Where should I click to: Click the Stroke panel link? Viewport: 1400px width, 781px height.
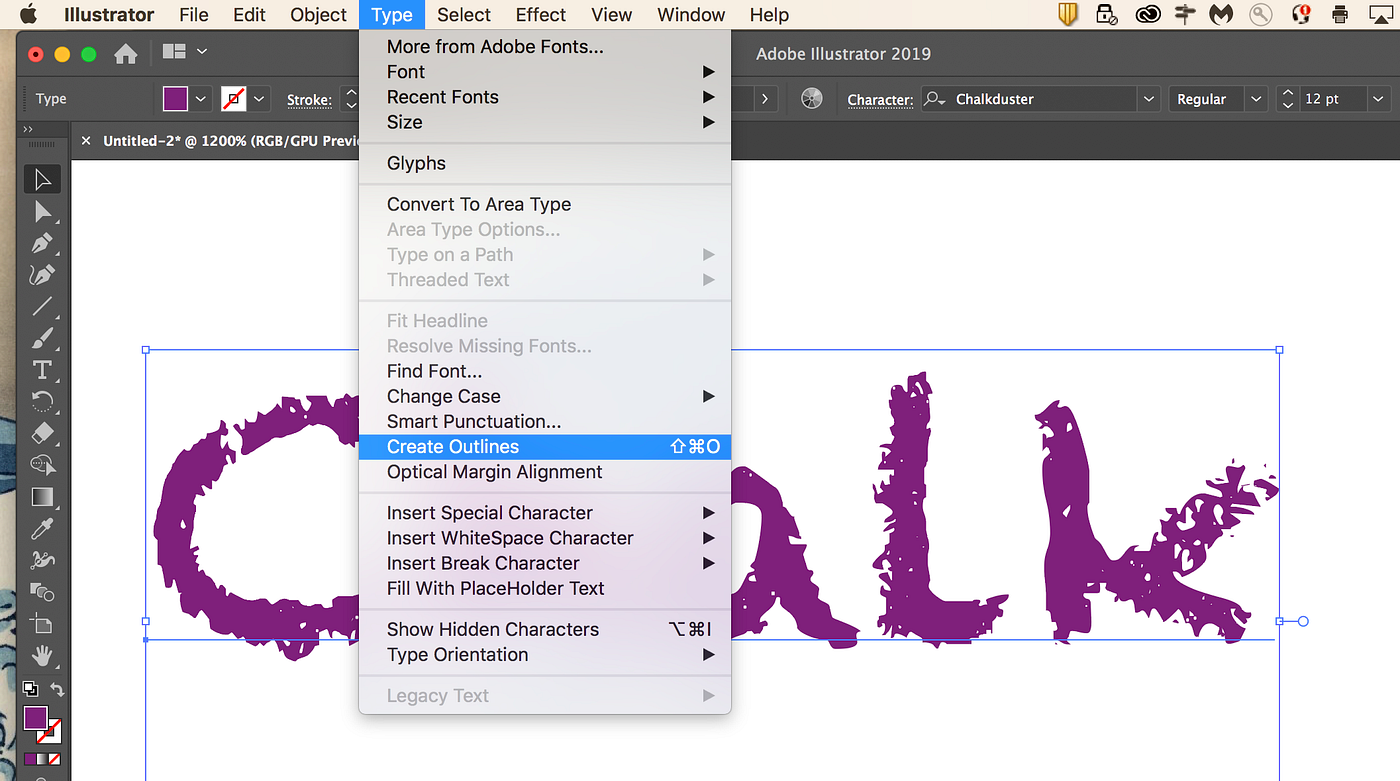click(309, 100)
